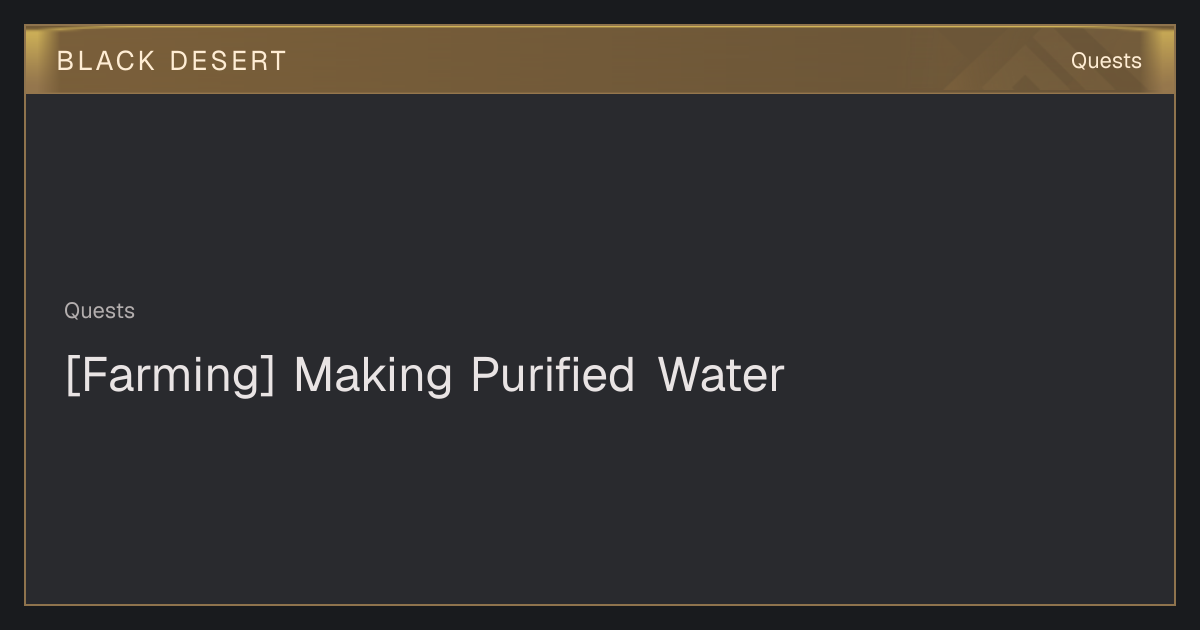Click the empty dark panel beneath the title
The width and height of the screenshot is (1200, 630).
click(x=600, y=500)
